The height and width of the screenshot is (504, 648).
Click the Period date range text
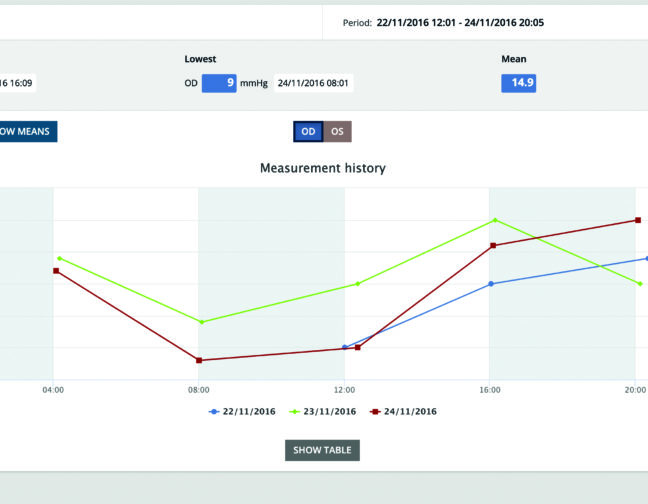click(x=460, y=22)
